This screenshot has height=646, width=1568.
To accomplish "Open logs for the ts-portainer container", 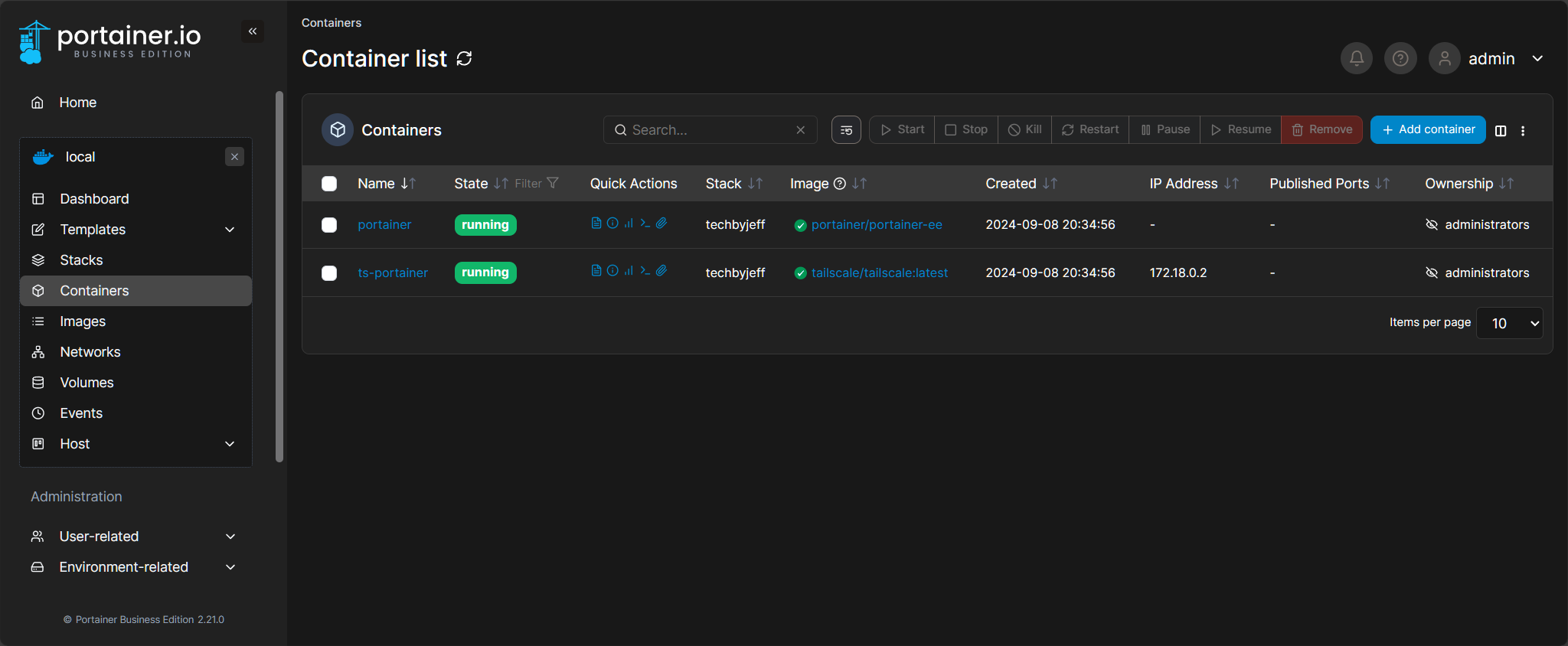I will pos(596,270).
